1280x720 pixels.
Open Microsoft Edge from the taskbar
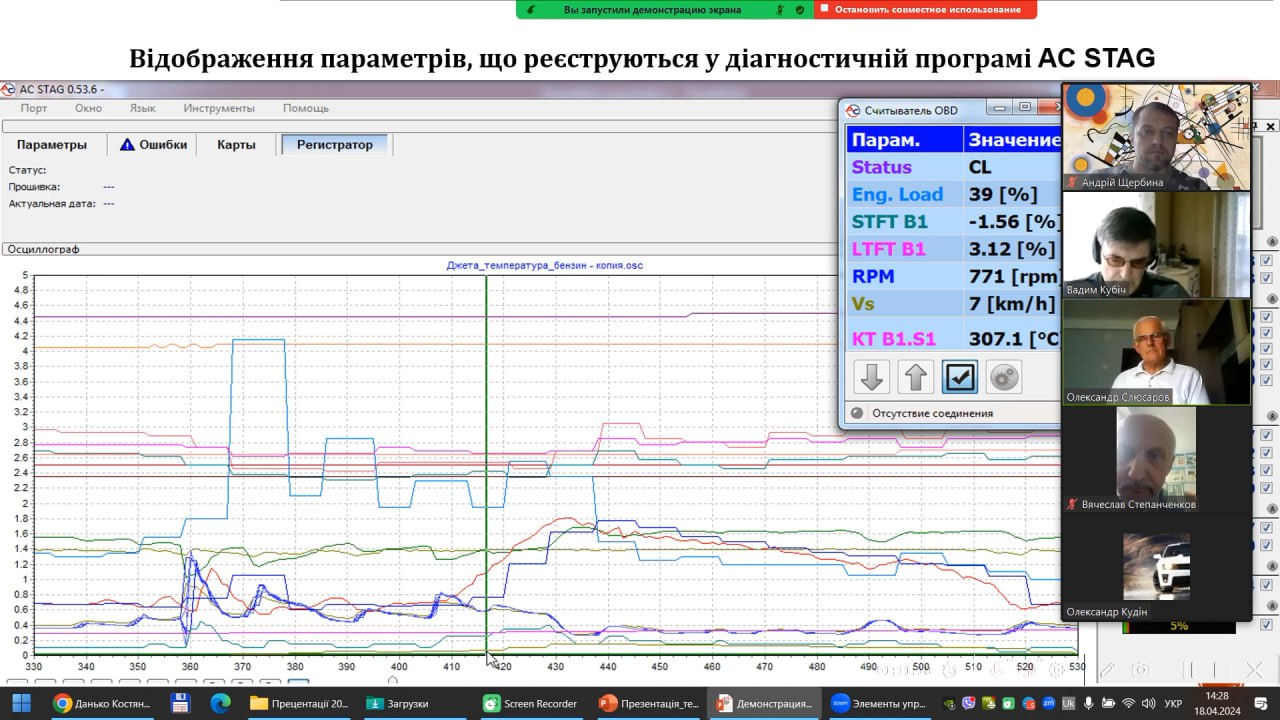click(x=220, y=703)
